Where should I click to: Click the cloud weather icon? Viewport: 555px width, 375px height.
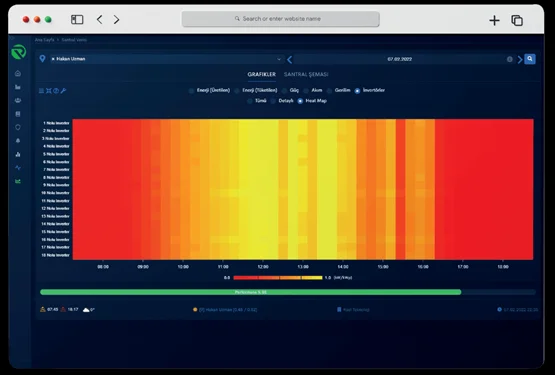[x=86, y=310]
